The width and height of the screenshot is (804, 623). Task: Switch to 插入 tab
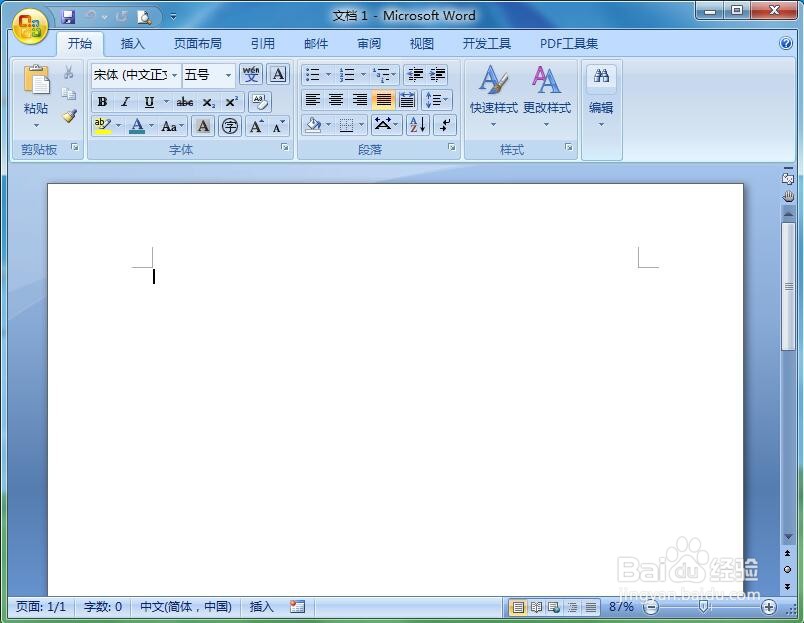pos(133,44)
